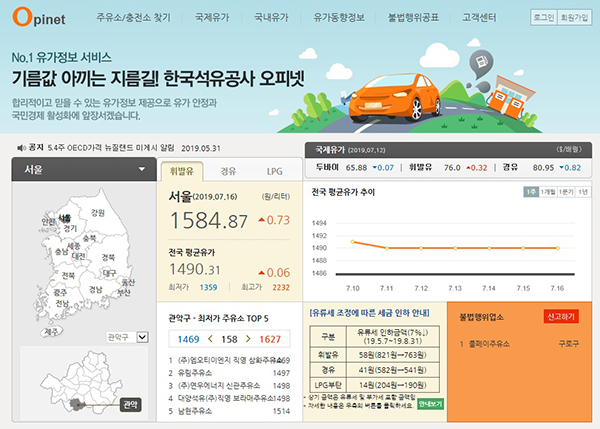Open 불법행위공표 menu
Viewport: 600px width, 429px height.
pyautogui.click(x=413, y=18)
